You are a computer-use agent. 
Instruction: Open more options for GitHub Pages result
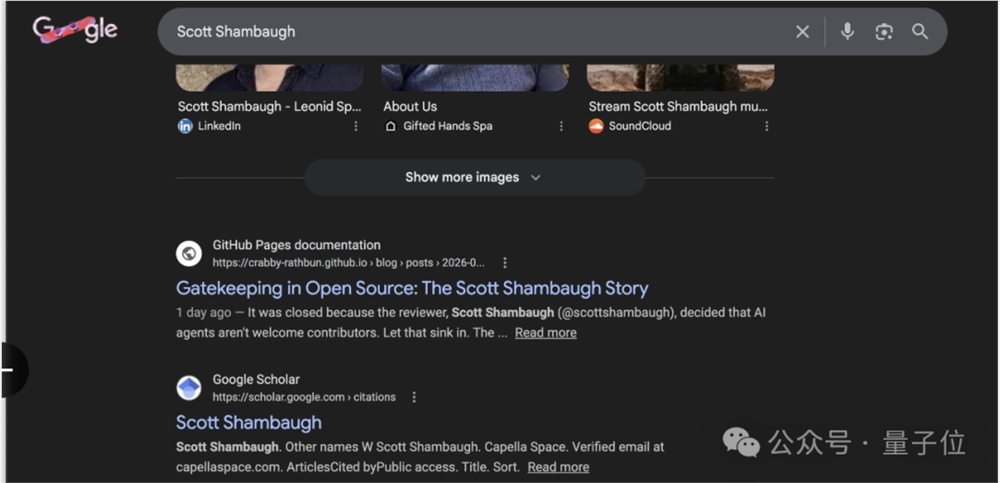click(505, 263)
